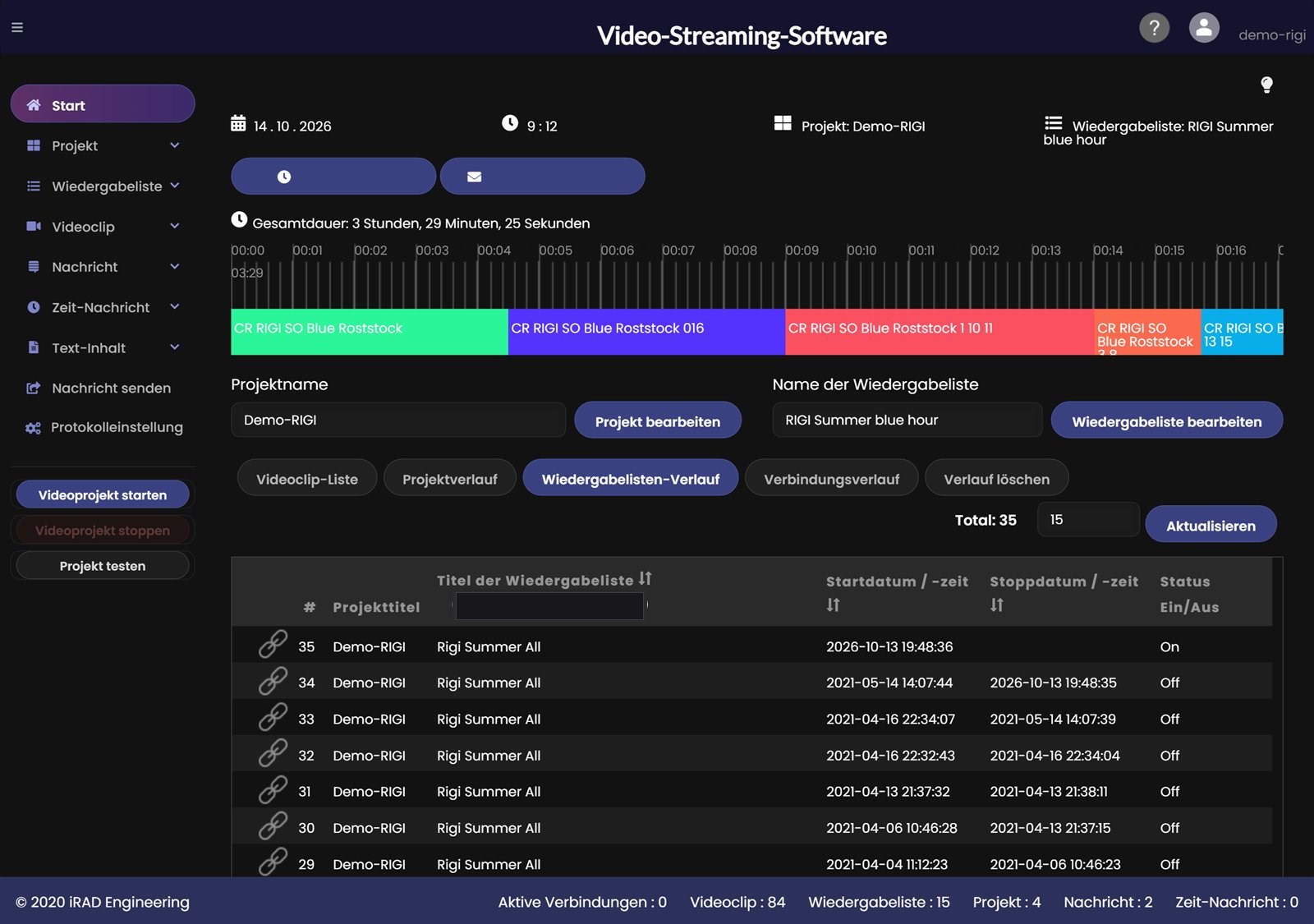Click Videoprojekt starten button

point(103,495)
